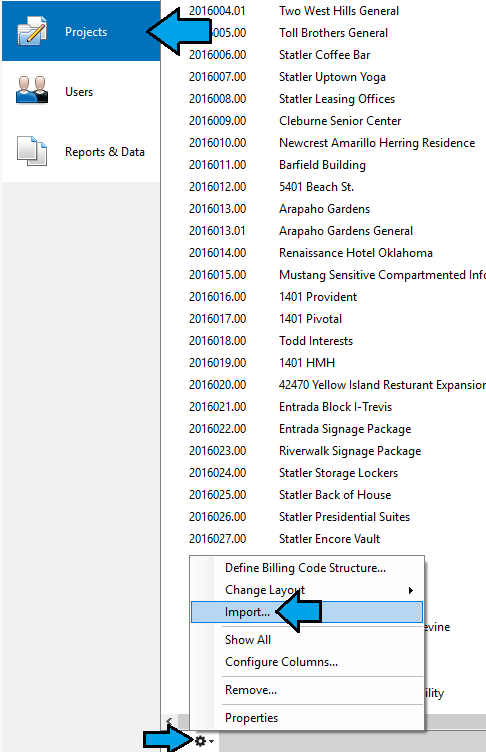Click project number 2016013.00
This screenshot has width=486, height=752.
pyautogui.click(x=217, y=209)
